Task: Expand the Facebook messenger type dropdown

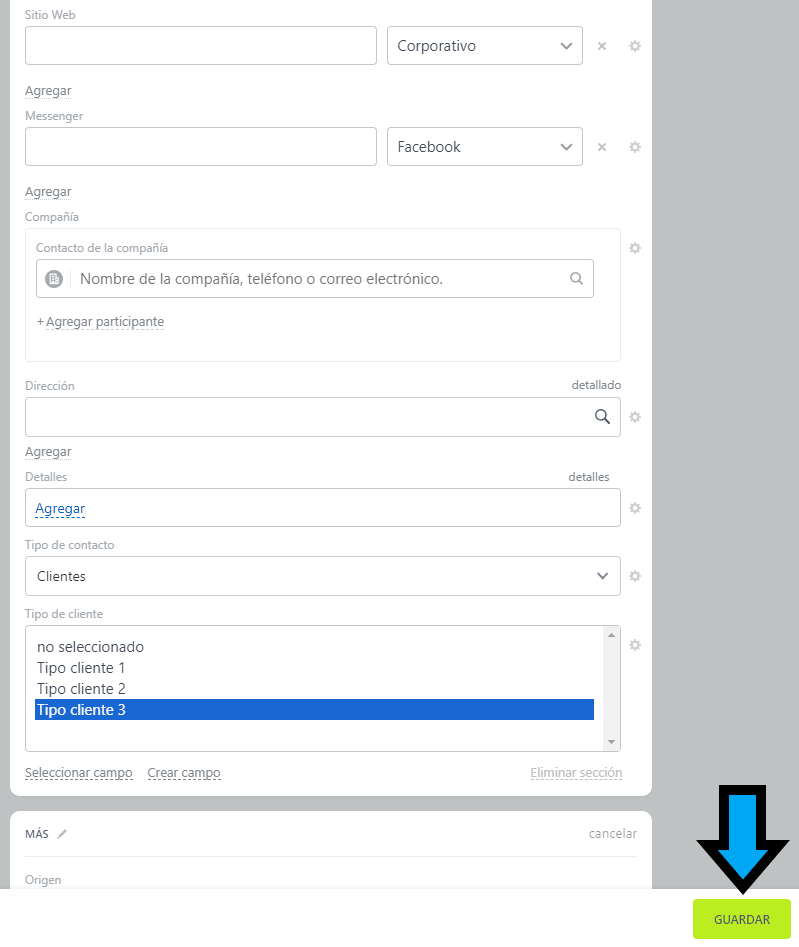Action: (484, 147)
